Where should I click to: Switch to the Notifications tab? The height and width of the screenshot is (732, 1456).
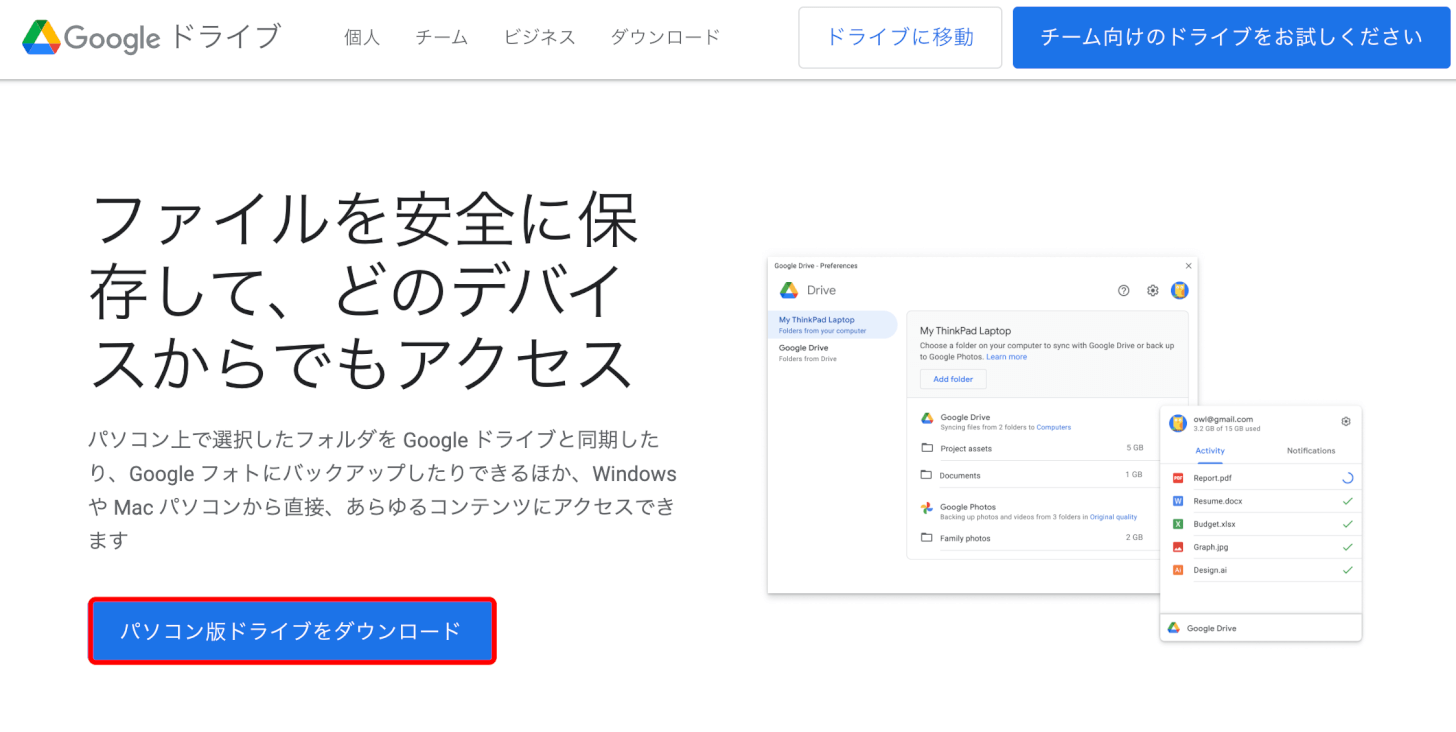coord(1311,451)
